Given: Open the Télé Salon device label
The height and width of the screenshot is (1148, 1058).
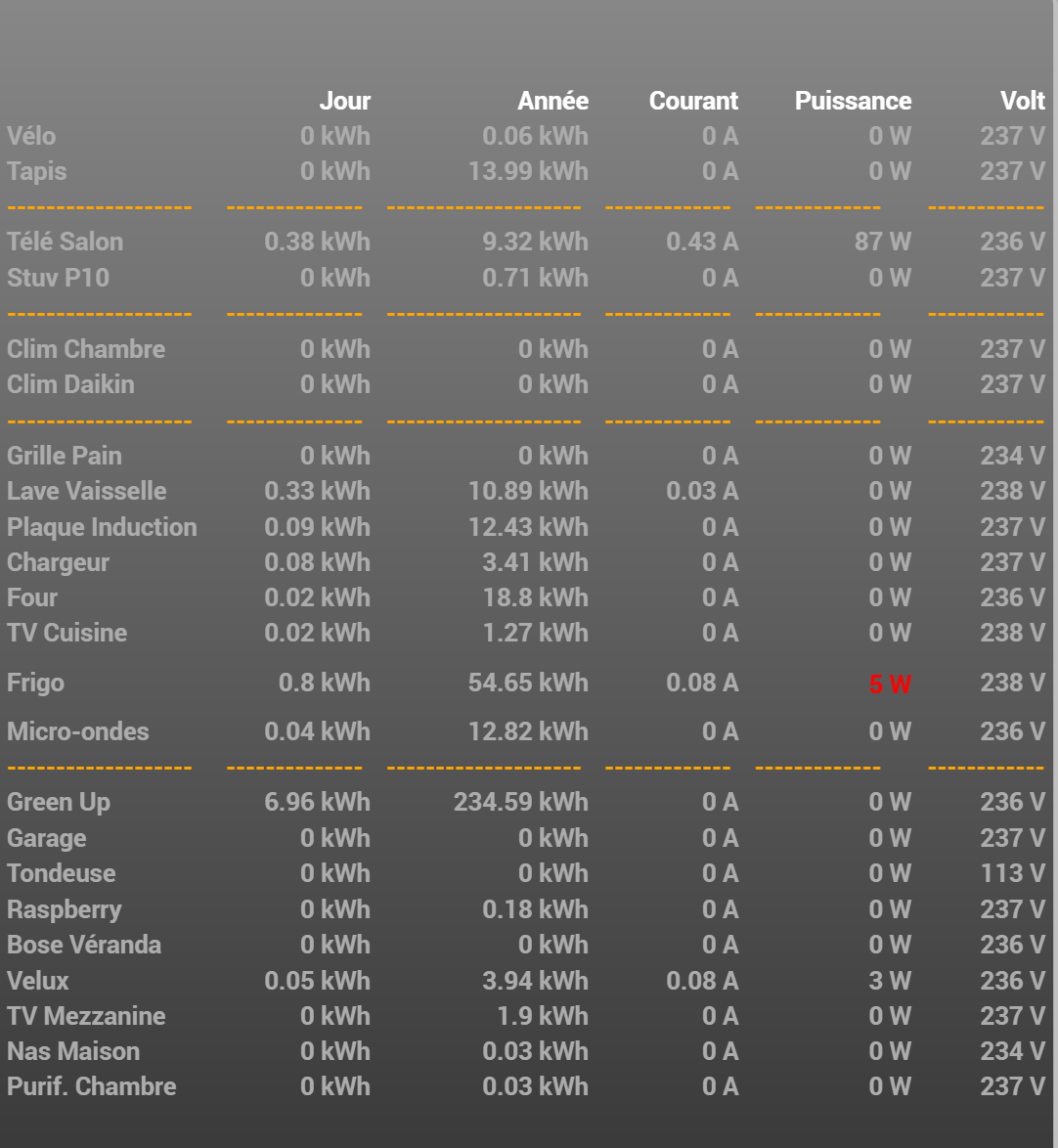Looking at the screenshot, I should (66, 242).
